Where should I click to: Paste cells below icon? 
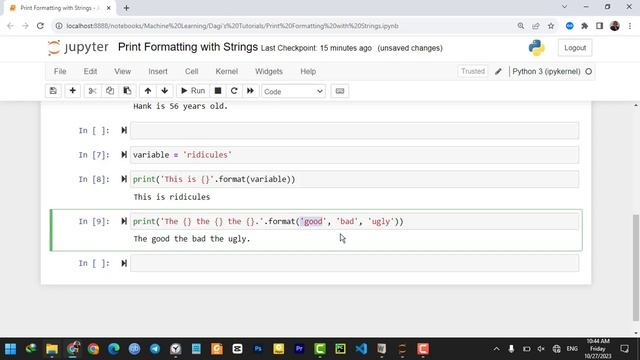[x=127, y=91]
